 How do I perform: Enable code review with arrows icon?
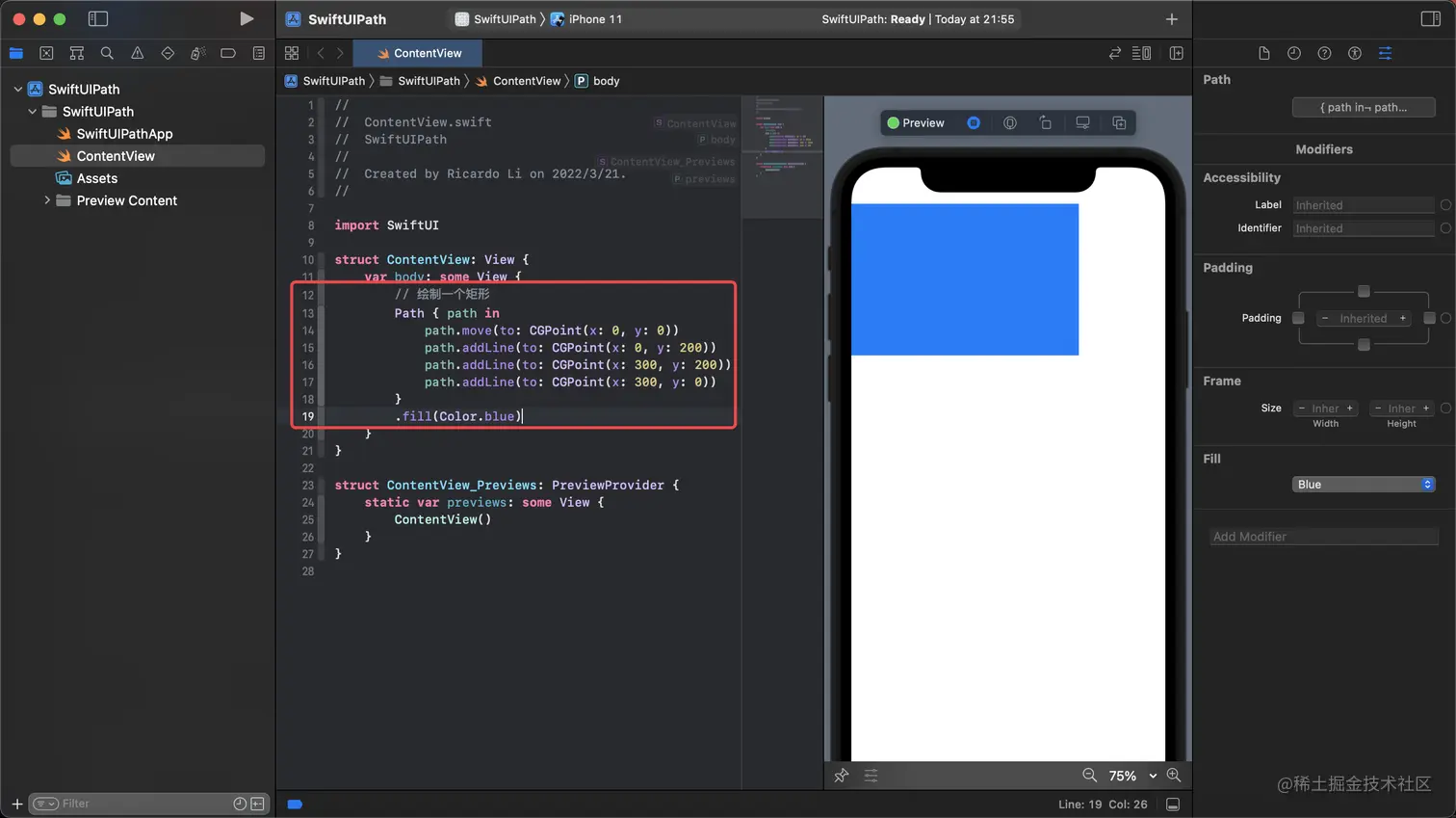click(x=1115, y=53)
